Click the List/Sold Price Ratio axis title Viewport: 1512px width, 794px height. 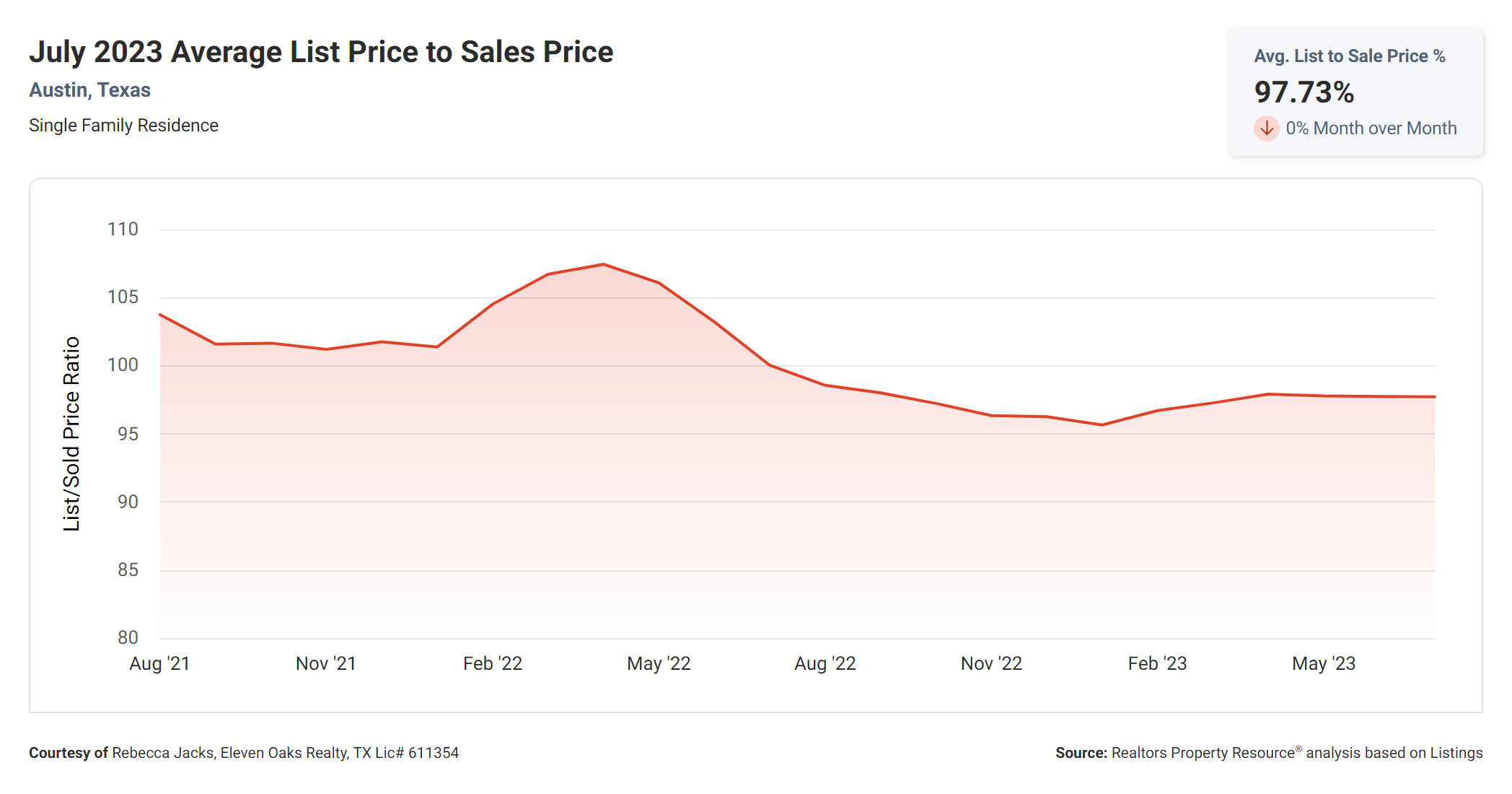(x=71, y=434)
